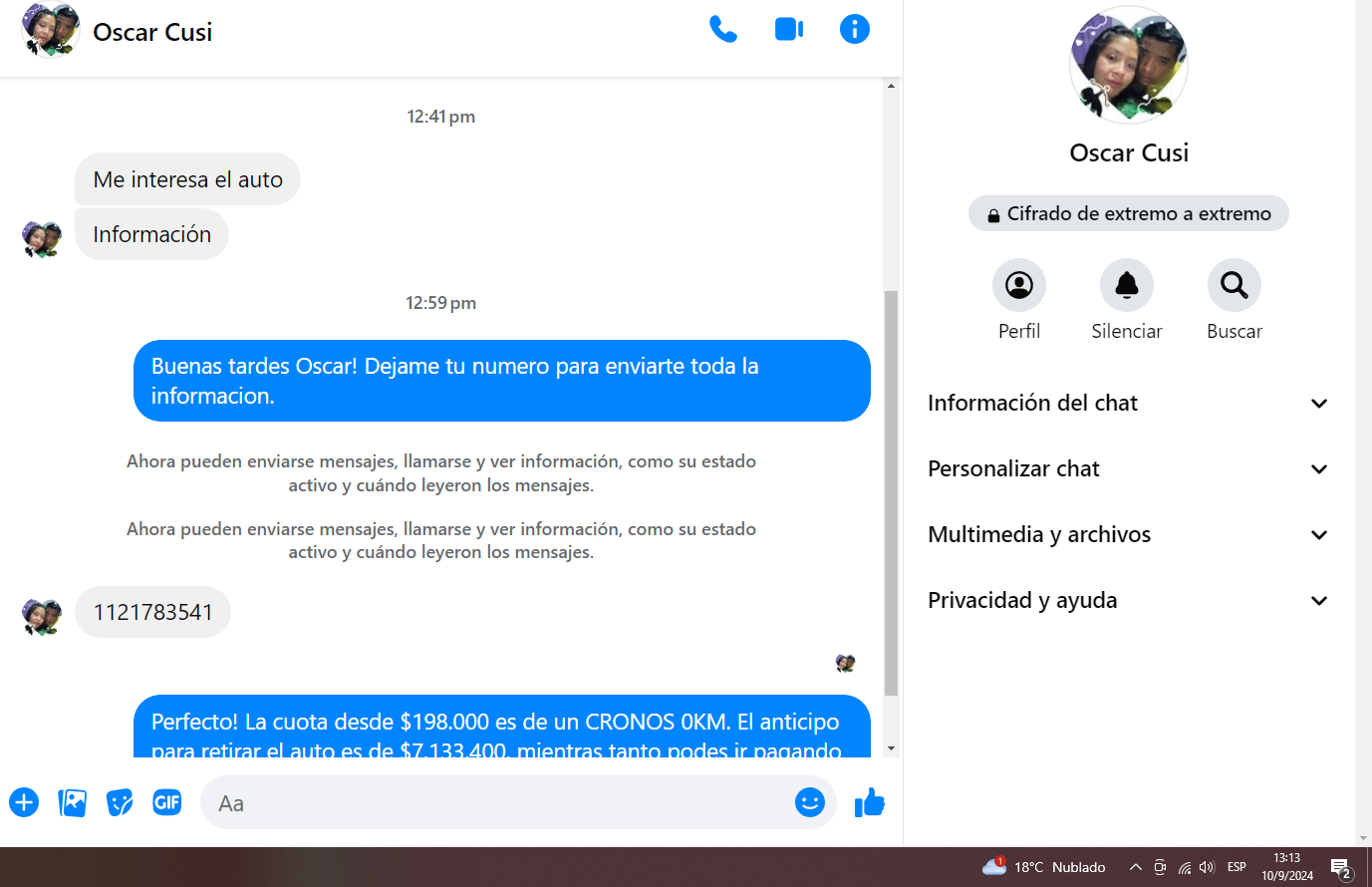This screenshot has width=1372, height=887.
Task: Focus the Aa message input field
Action: click(498, 803)
